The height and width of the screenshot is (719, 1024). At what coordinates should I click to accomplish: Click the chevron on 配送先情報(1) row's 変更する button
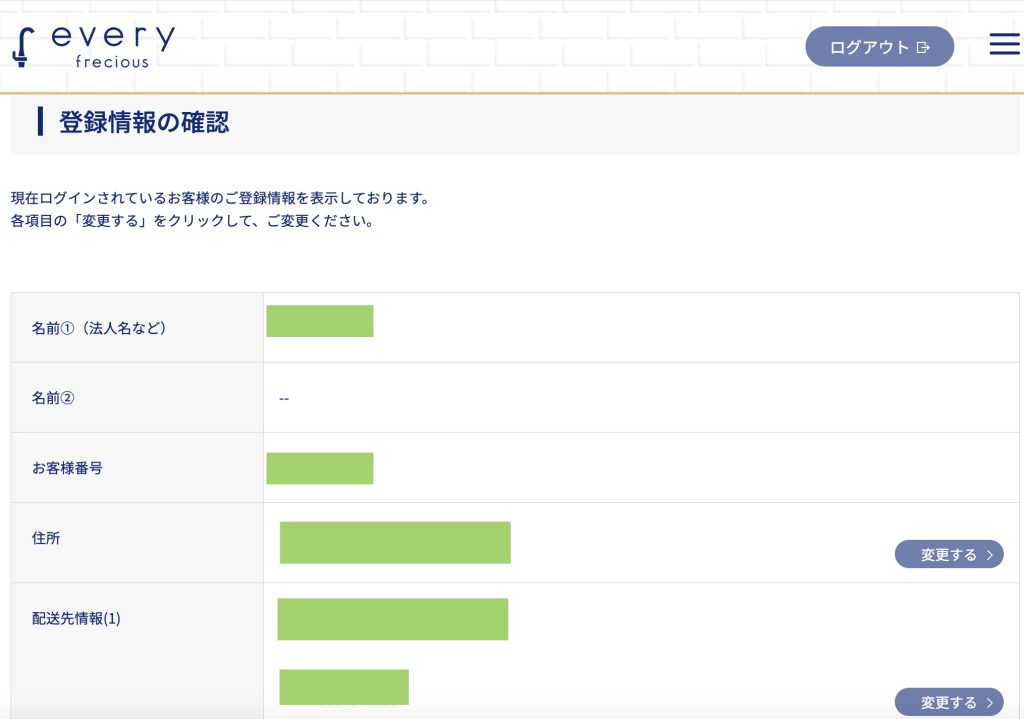point(989,703)
